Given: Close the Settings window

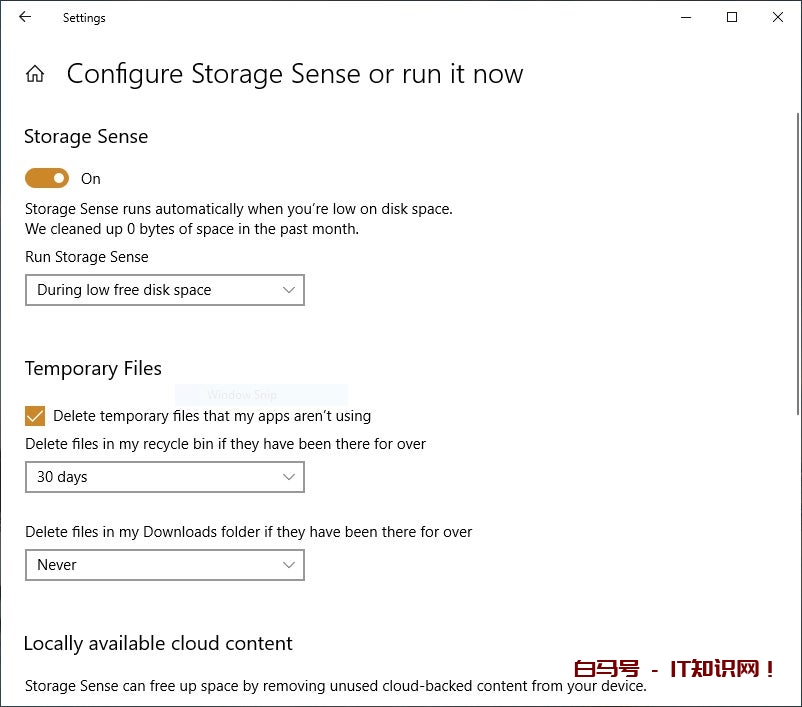Looking at the screenshot, I should 778,17.
